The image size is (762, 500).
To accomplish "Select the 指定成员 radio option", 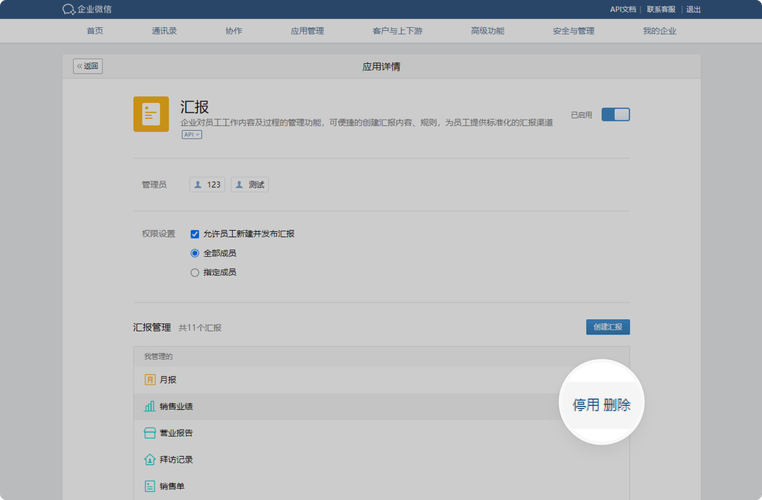I will [x=195, y=272].
